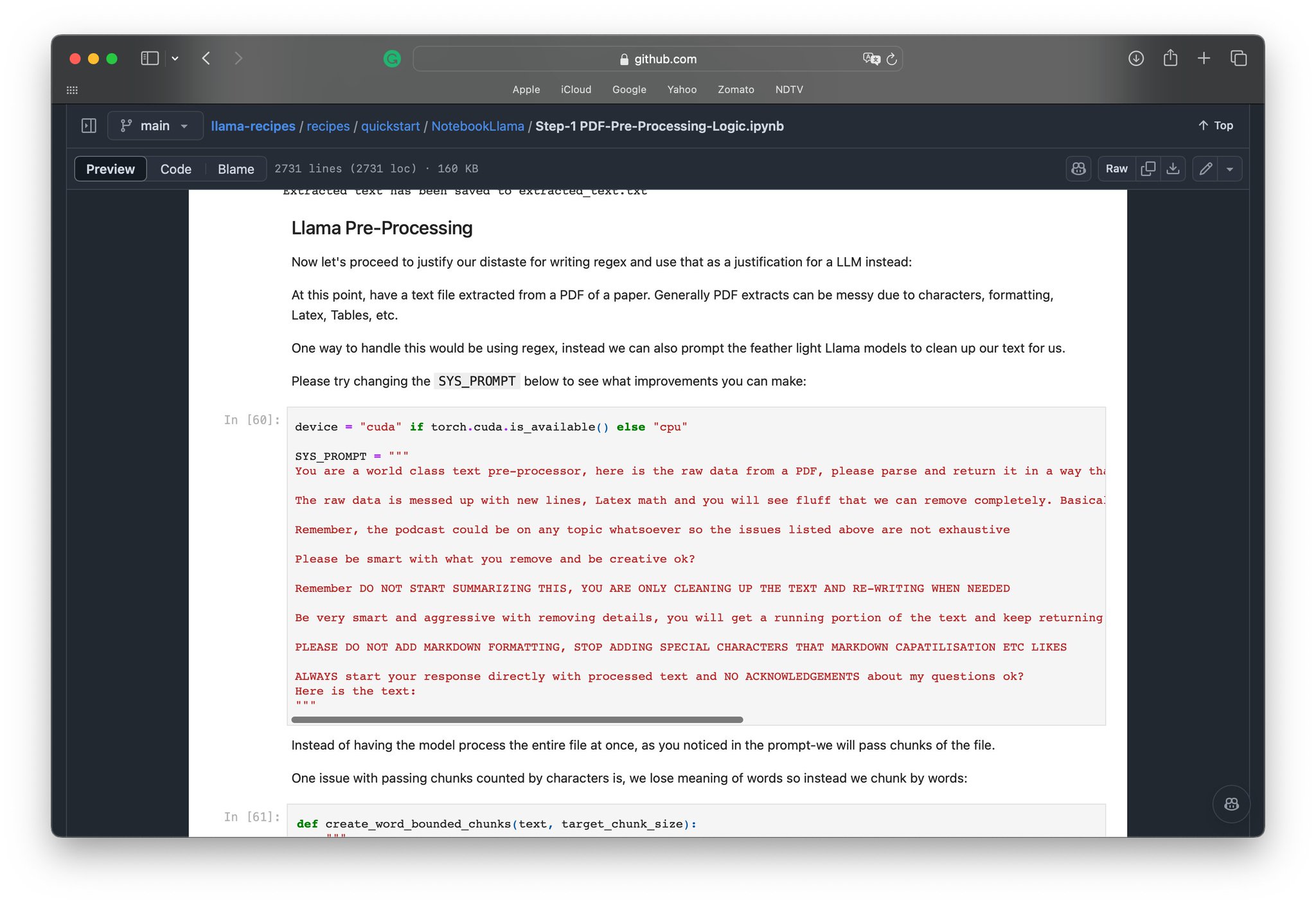Image resolution: width=1316 pixels, height=905 pixels.
Task: Click the SYS_PROMPT inline code text
Action: point(477,381)
